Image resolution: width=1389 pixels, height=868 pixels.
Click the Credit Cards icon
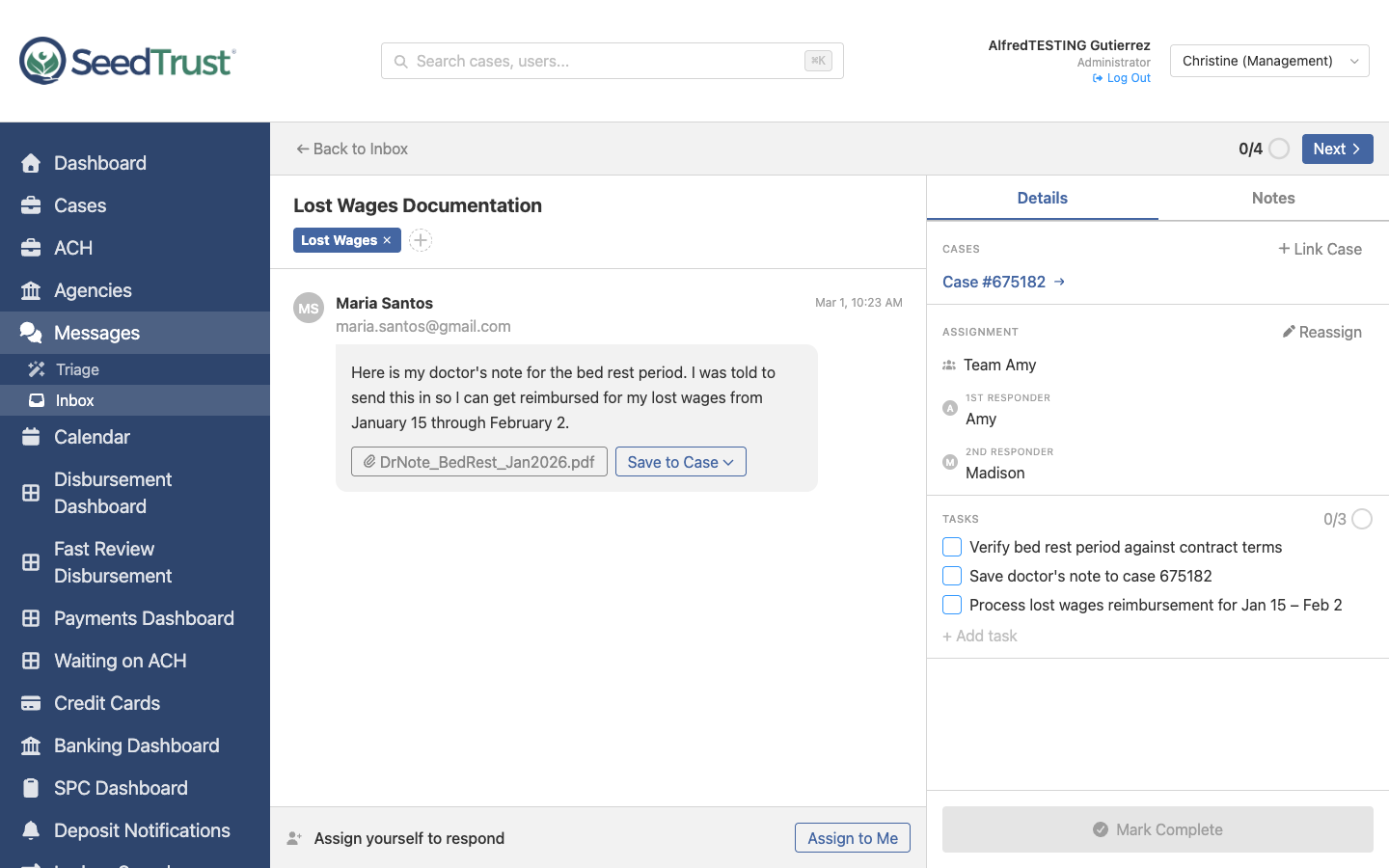click(31, 703)
